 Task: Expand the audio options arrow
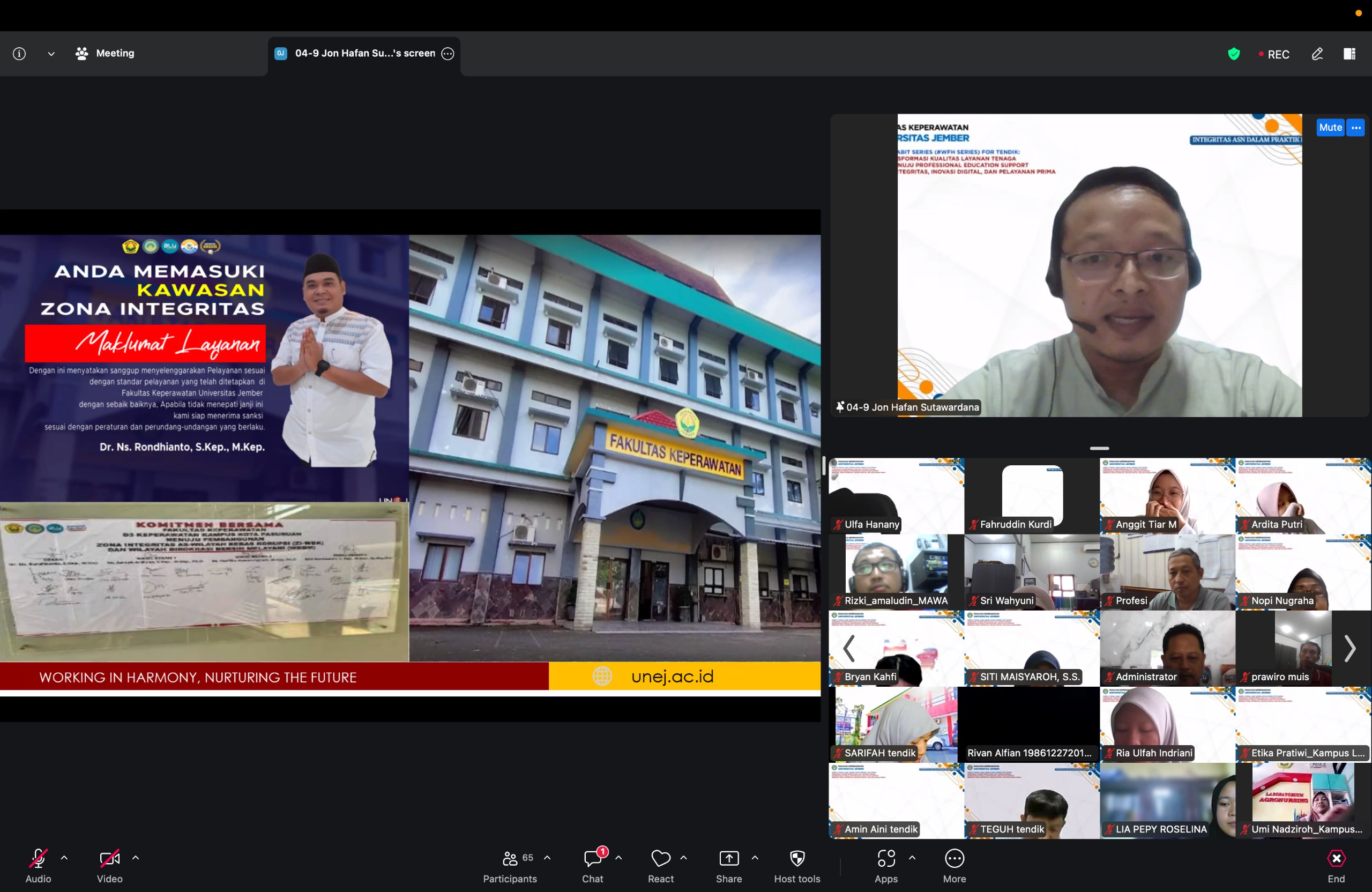coord(64,857)
